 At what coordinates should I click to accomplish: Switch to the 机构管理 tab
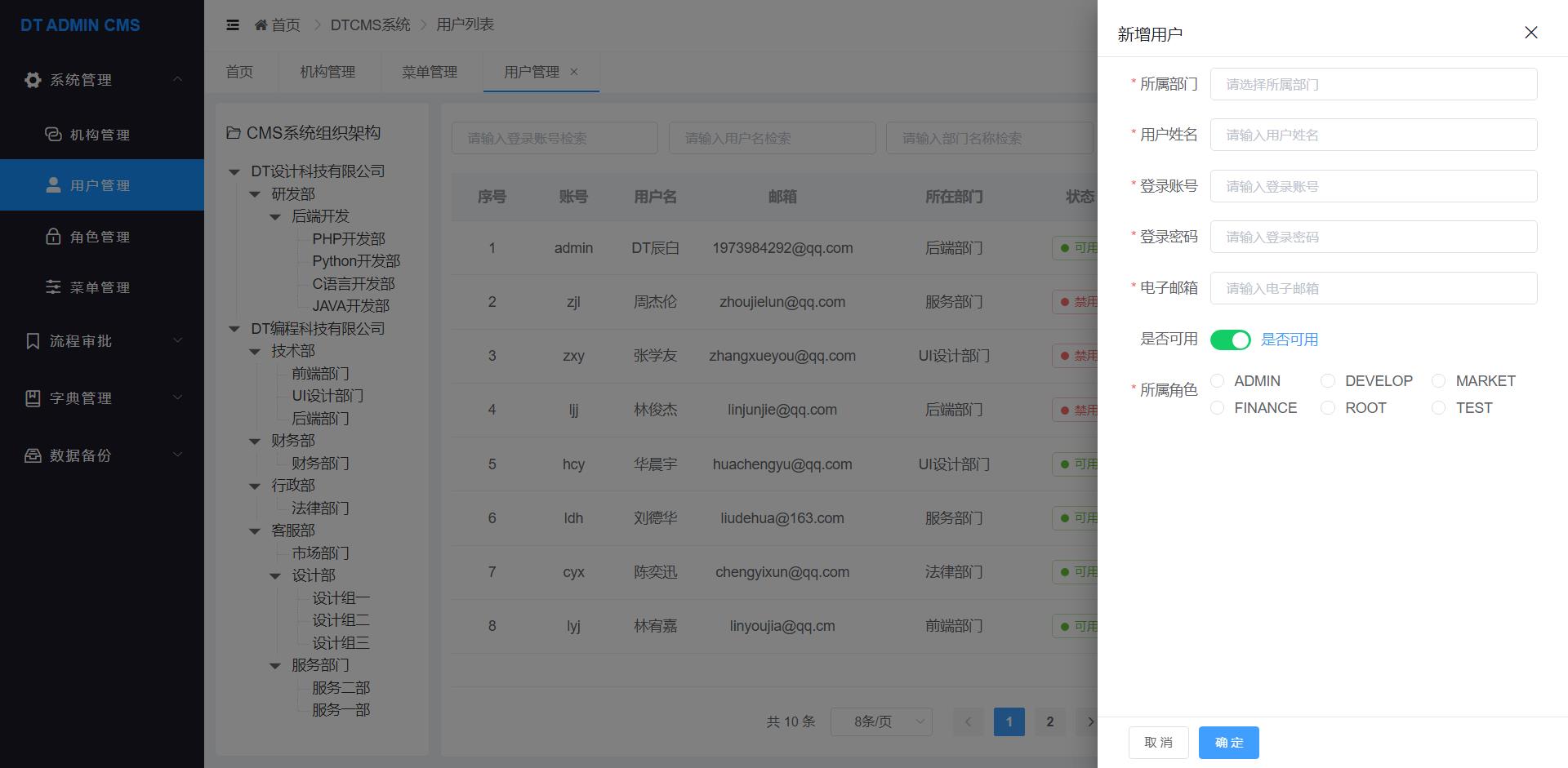point(327,72)
